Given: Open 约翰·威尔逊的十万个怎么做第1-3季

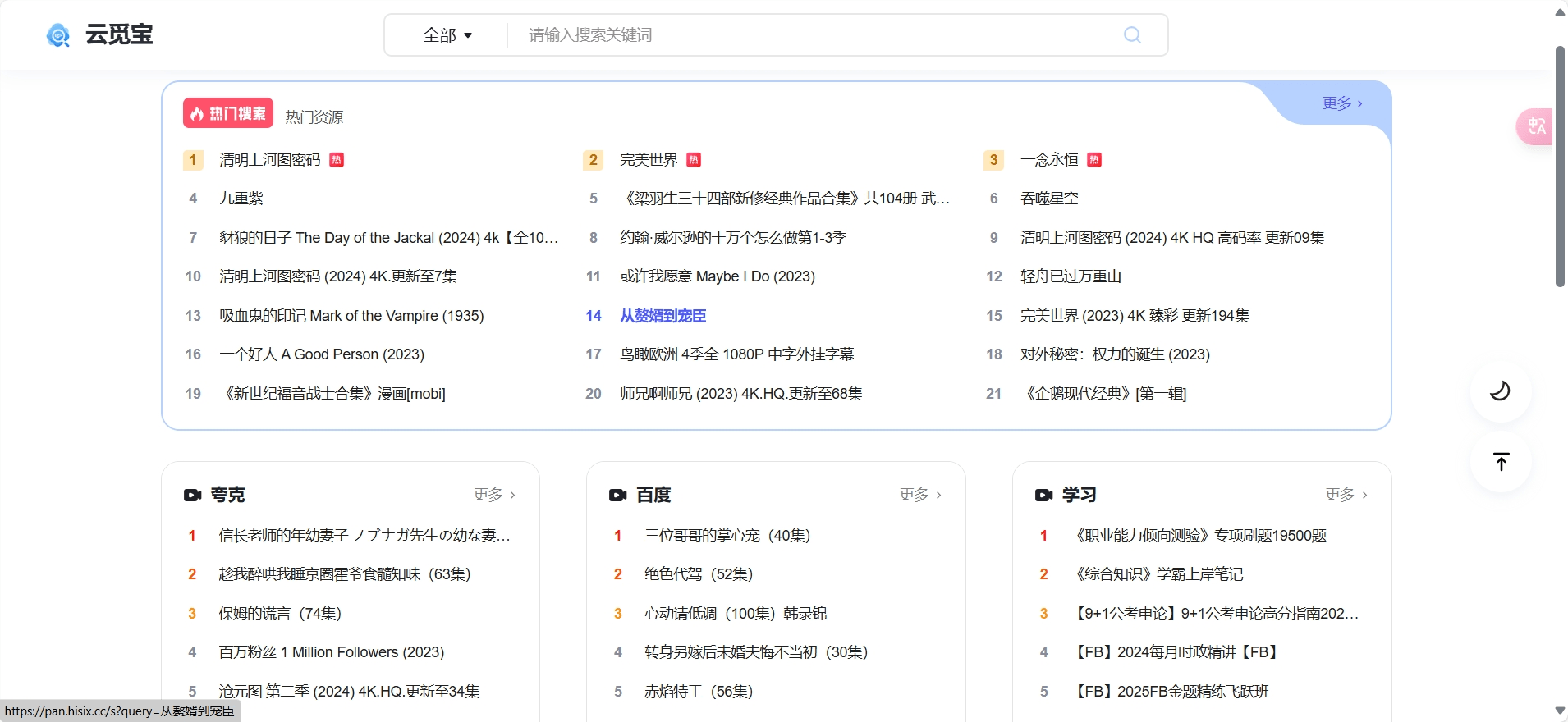Looking at the screenshot, I should click(x=733, y=238).
